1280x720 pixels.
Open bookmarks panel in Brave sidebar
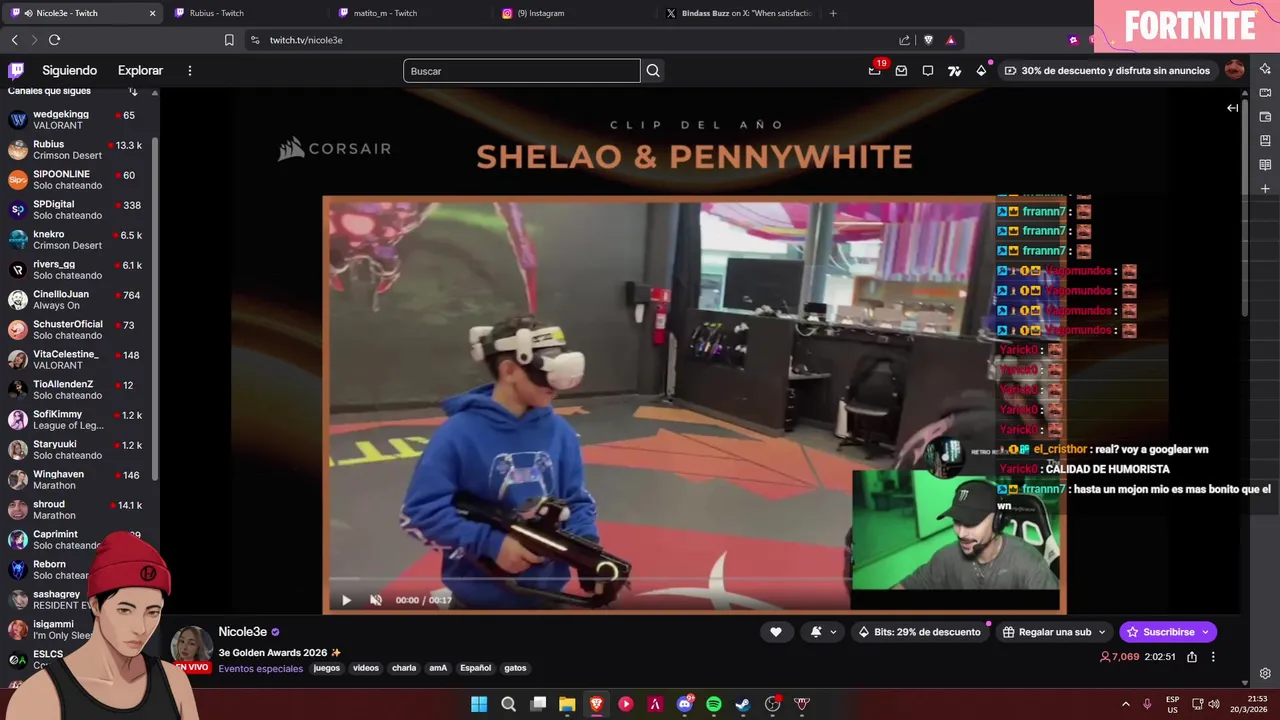pyautogui.click(x=1265, y=141)
